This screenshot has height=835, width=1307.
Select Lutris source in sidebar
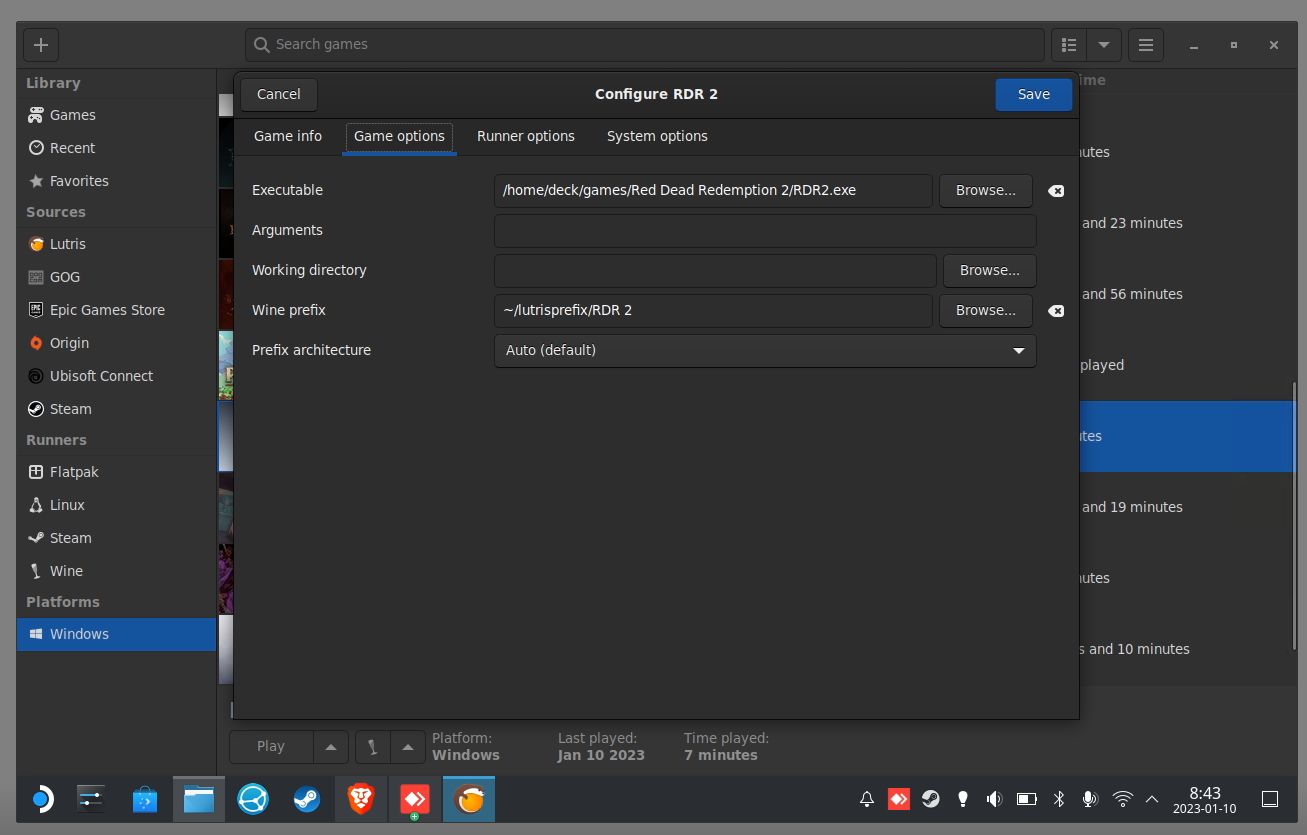[116, 244]
